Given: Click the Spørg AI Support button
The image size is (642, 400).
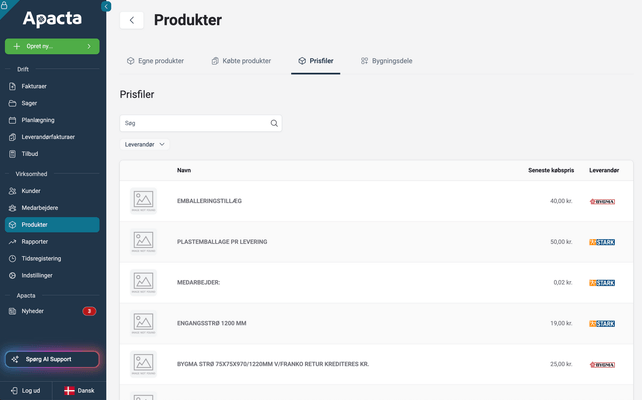Looking at the screenshot, I should pos(52,359).
